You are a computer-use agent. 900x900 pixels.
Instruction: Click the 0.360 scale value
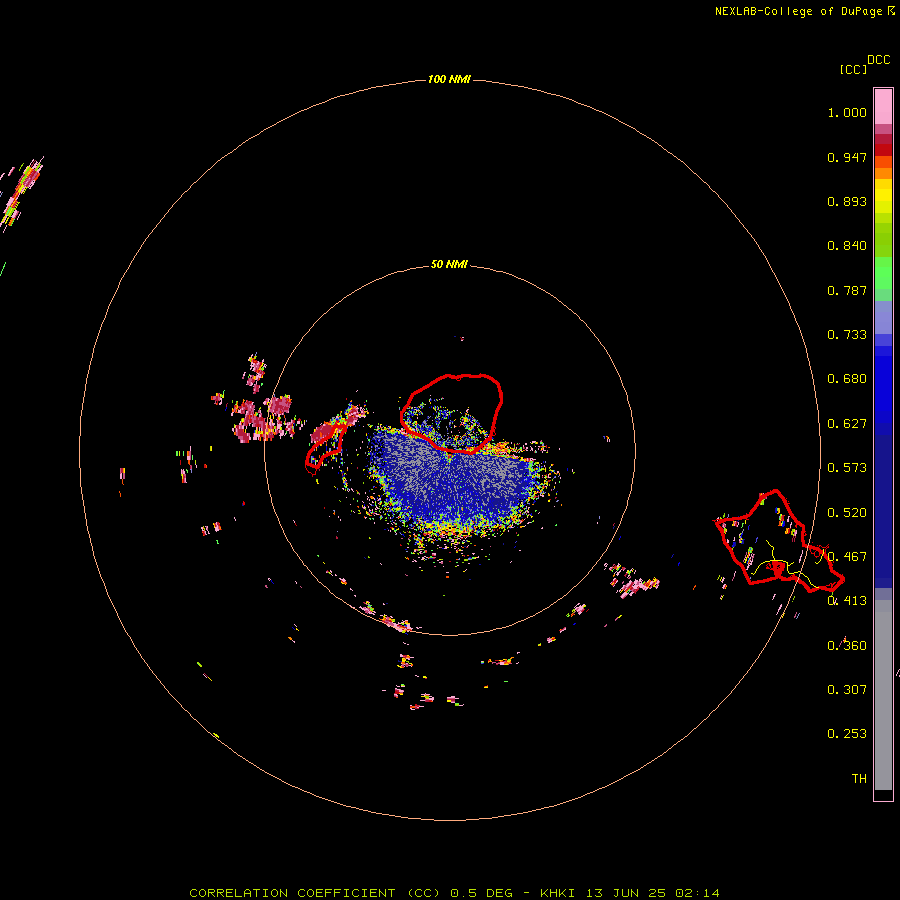pos(847,646)
